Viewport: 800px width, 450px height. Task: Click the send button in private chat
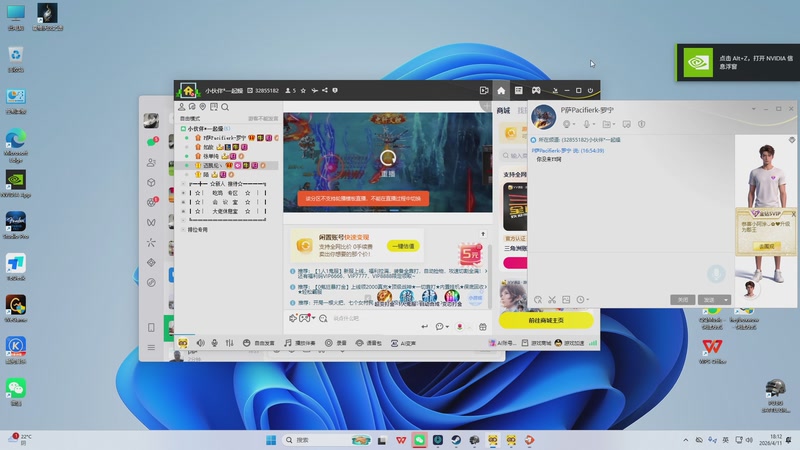point(709,300)
